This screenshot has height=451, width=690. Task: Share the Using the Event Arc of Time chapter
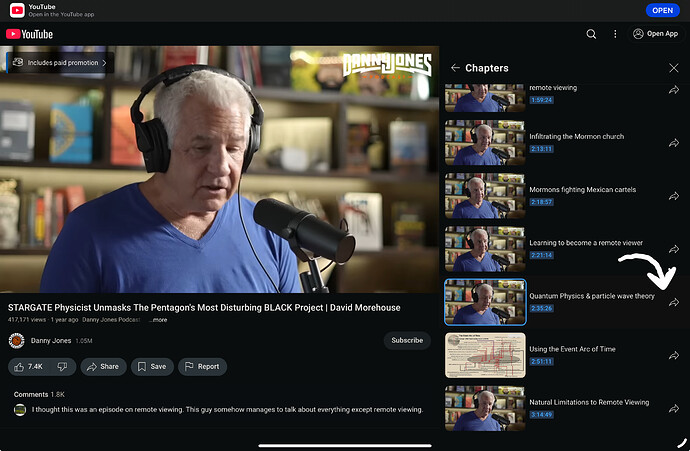point(674,356)
